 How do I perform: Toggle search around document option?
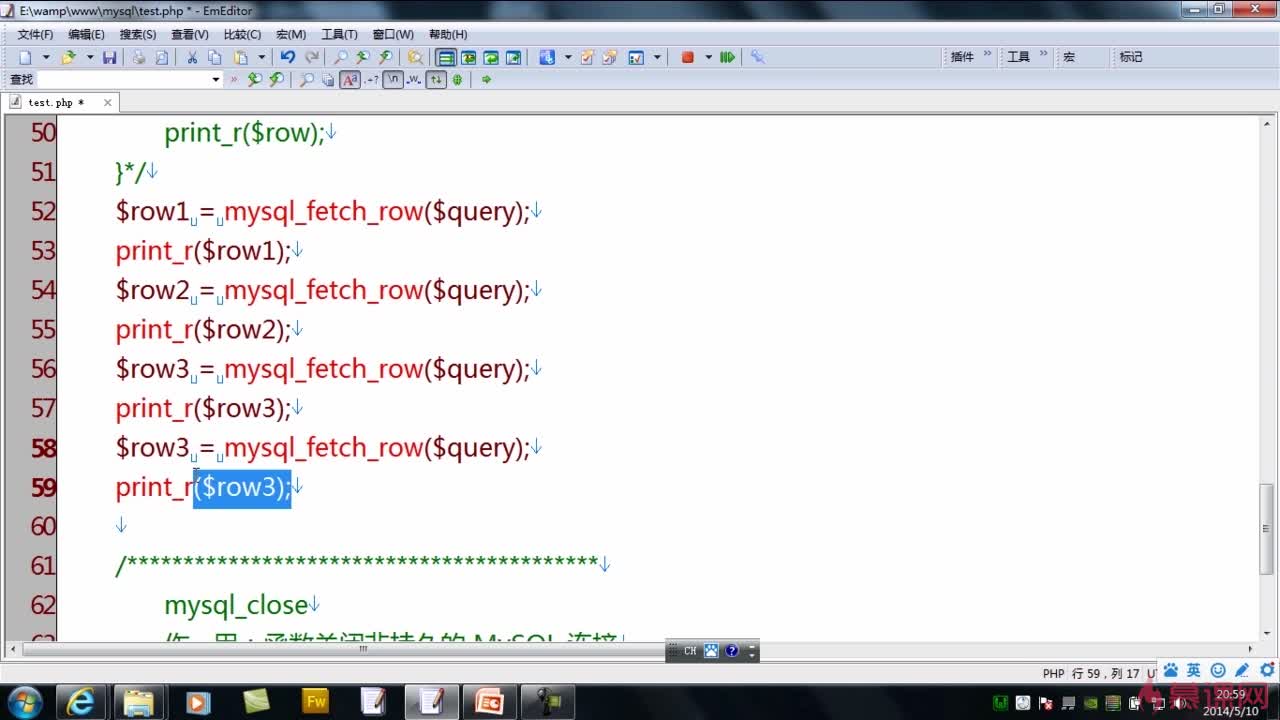(436, 79)
